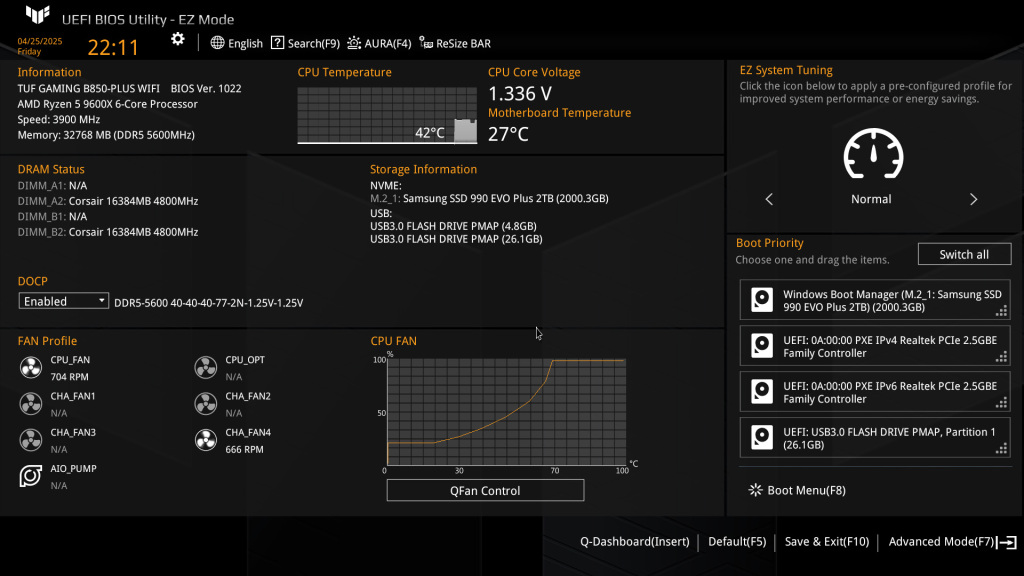The width and height of the screenshot is (1024, 576).
Task: Grab drag handle of PXE IPv6 entry
Action: click(x=1001, y=402)
